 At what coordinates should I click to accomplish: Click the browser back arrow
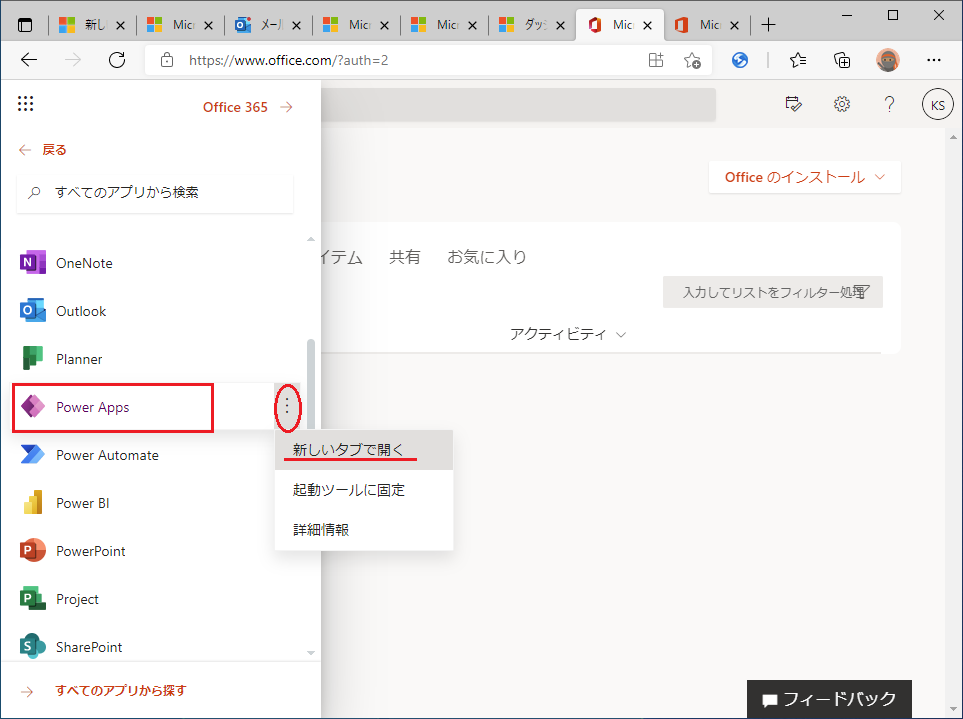click(x=29, y=60)
